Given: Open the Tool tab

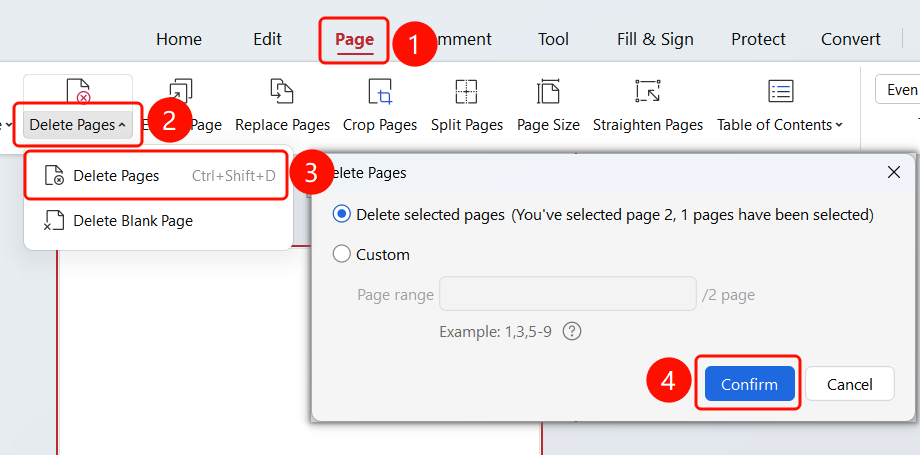Looking at the screenshot, I should [553, 39].
